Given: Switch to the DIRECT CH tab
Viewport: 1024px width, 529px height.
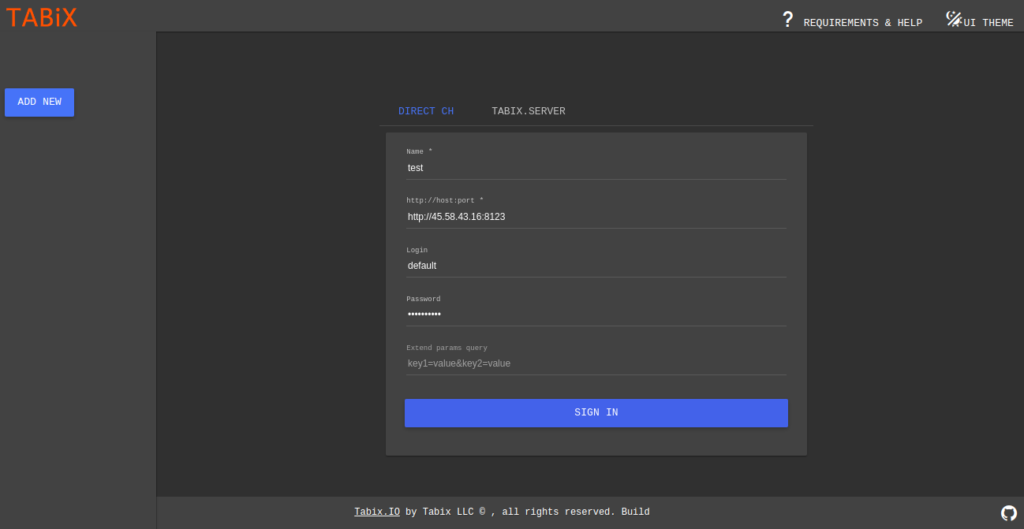Looking at the screenshot, I should tap(426, 111).
